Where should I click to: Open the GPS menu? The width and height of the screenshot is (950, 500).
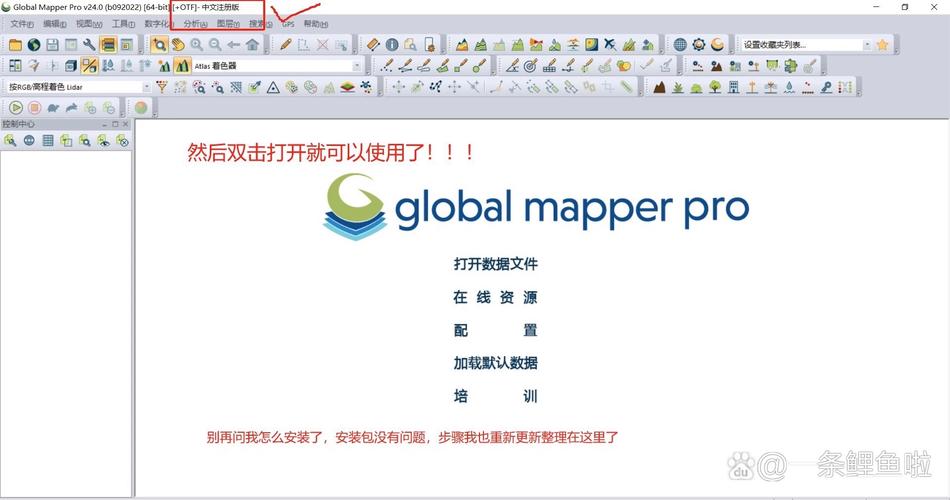coord(288,24)
